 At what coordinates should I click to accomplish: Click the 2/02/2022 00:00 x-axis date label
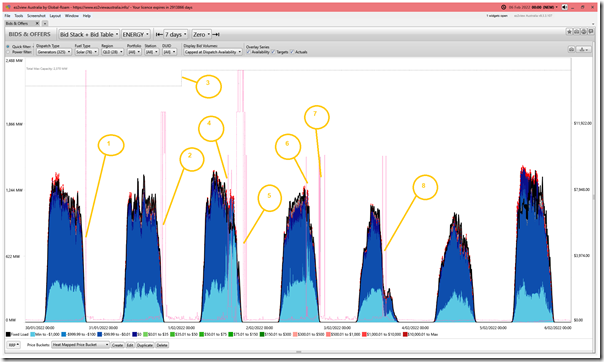point(260,328)
